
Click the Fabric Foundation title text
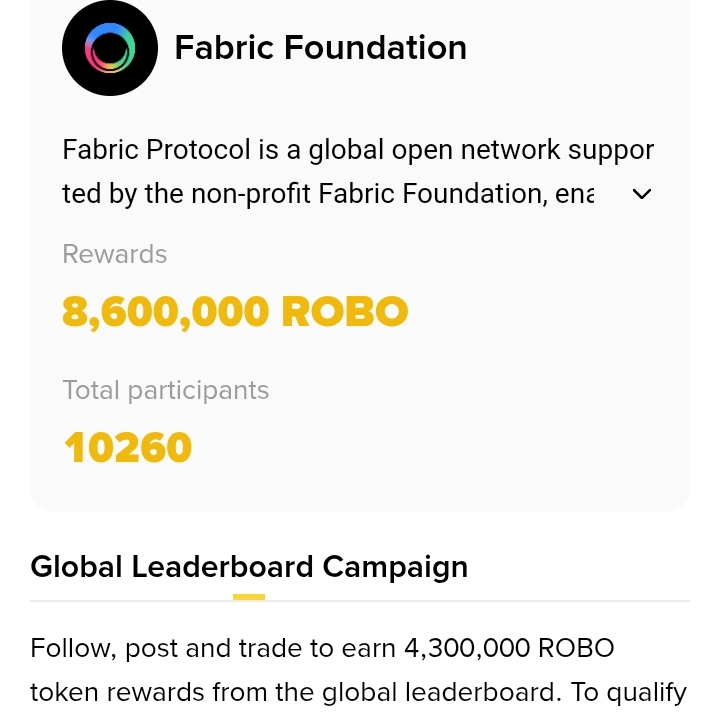(x=321, y=48)
